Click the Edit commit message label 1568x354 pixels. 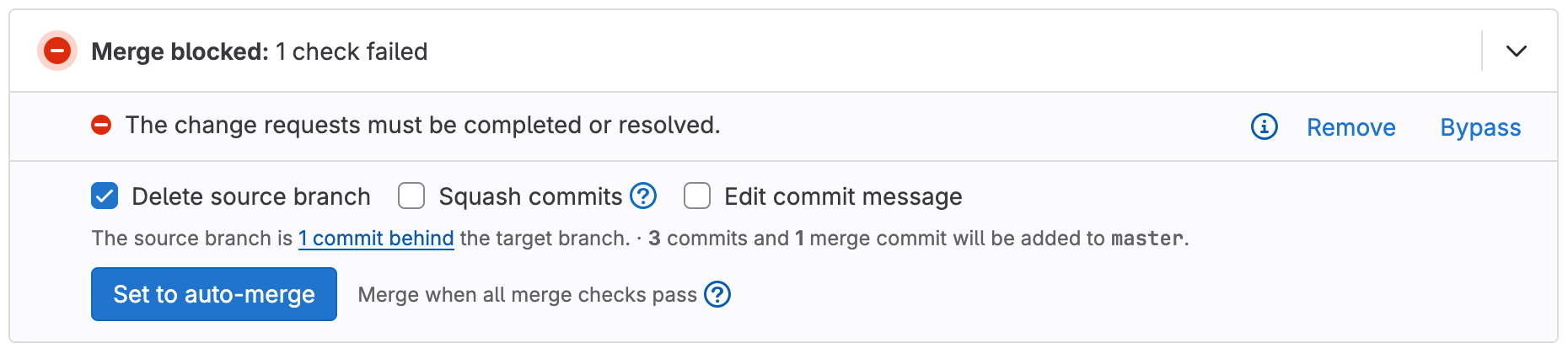click(x=843, y=196)
